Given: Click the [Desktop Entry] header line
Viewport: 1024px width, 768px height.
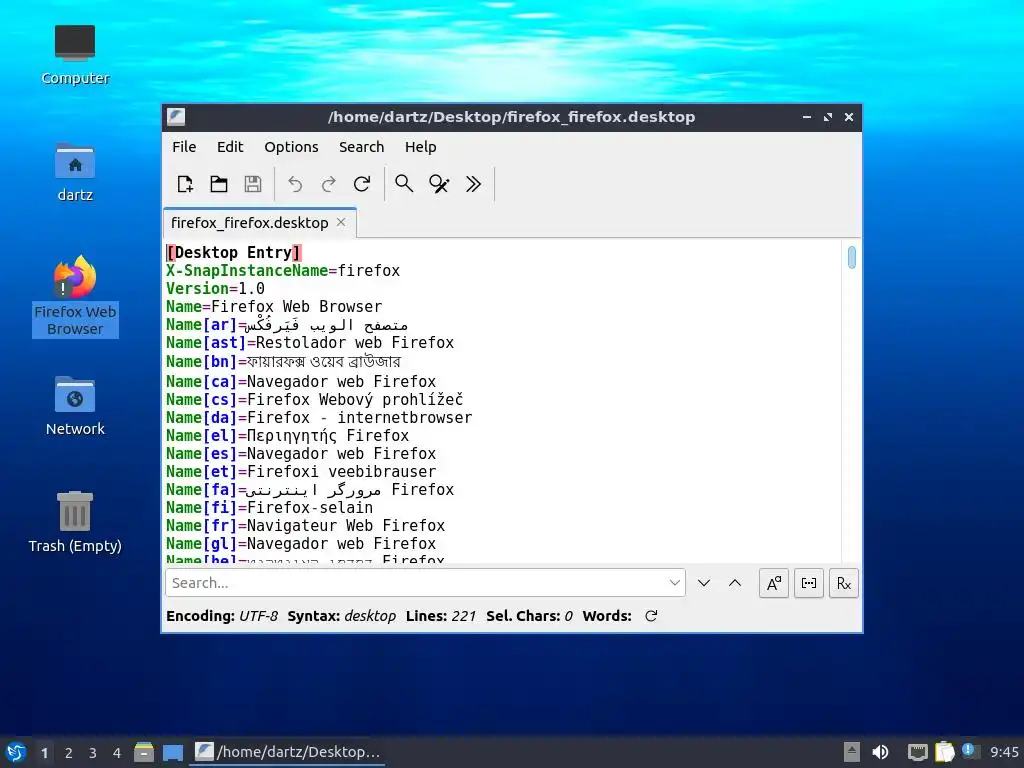Looking at the screenshot, I should 234,253.
